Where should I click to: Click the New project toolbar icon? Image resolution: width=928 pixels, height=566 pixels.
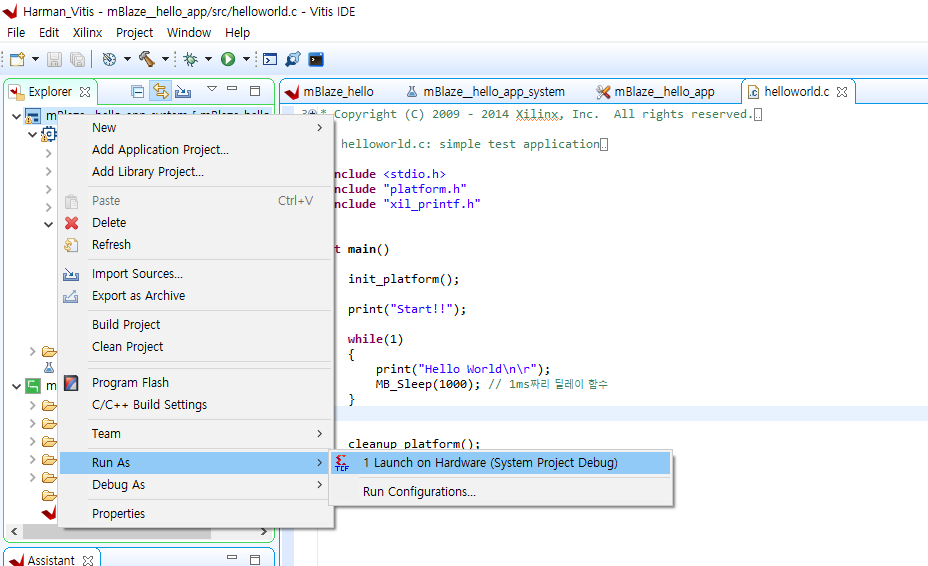[17, 59]
